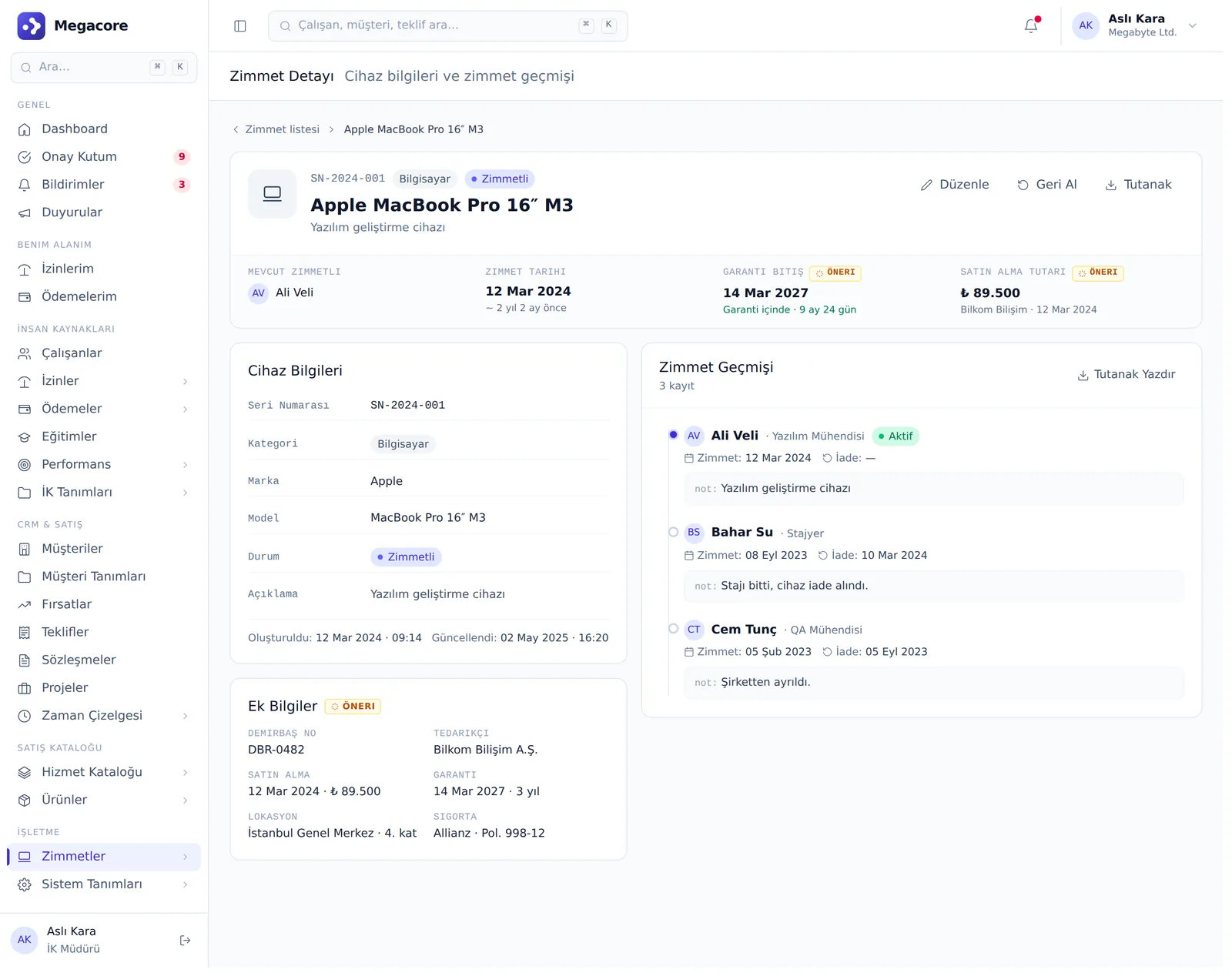Download the Tutanak document
This screenshot has width=1232, height=976.
click(x=1138, y=185)
